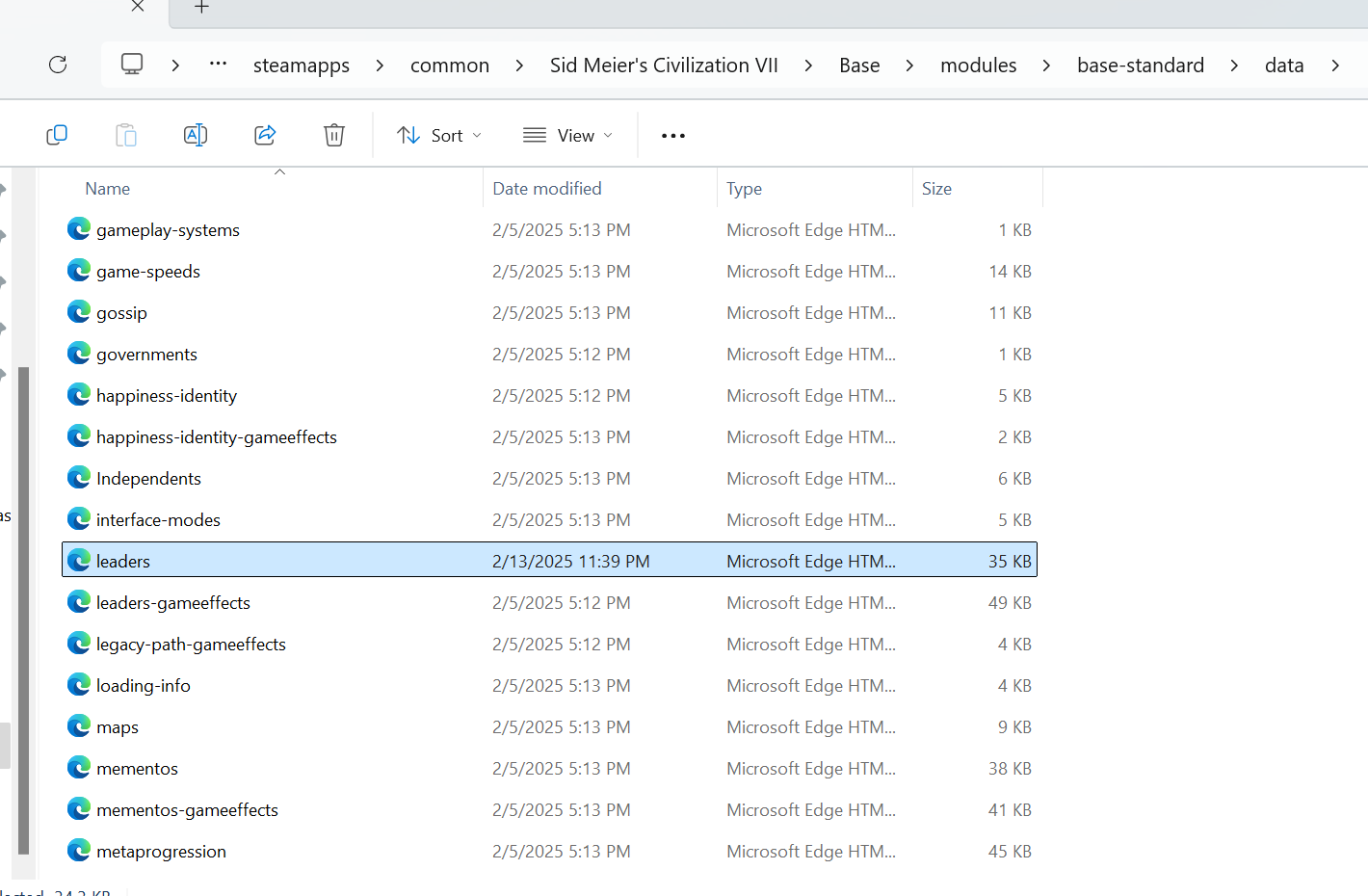Click the This PC monitor icon
This screenshot has width=1368, height=896.
132,65
